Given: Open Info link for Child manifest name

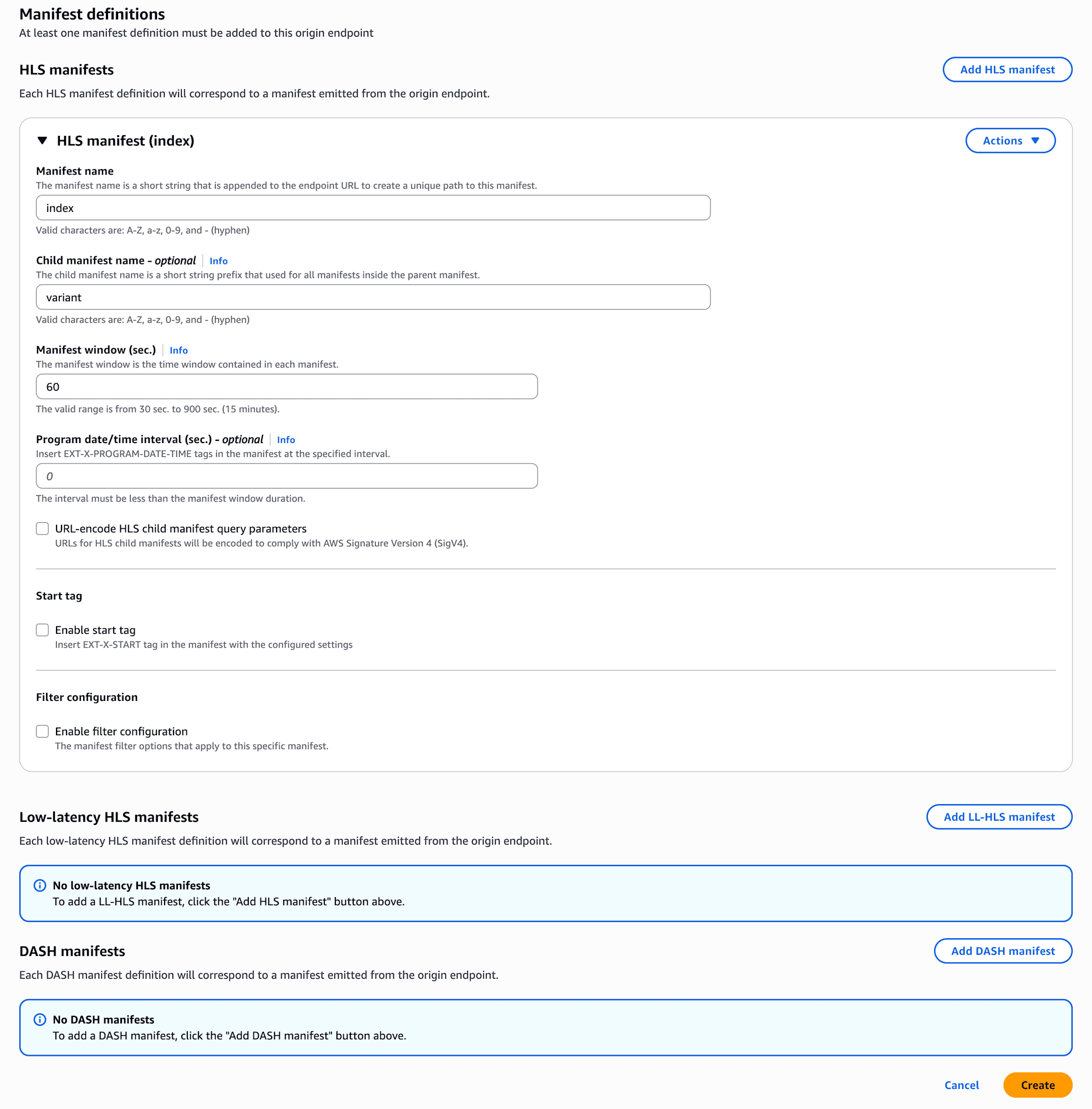Looking at the screenshot, I should point(218,261).
